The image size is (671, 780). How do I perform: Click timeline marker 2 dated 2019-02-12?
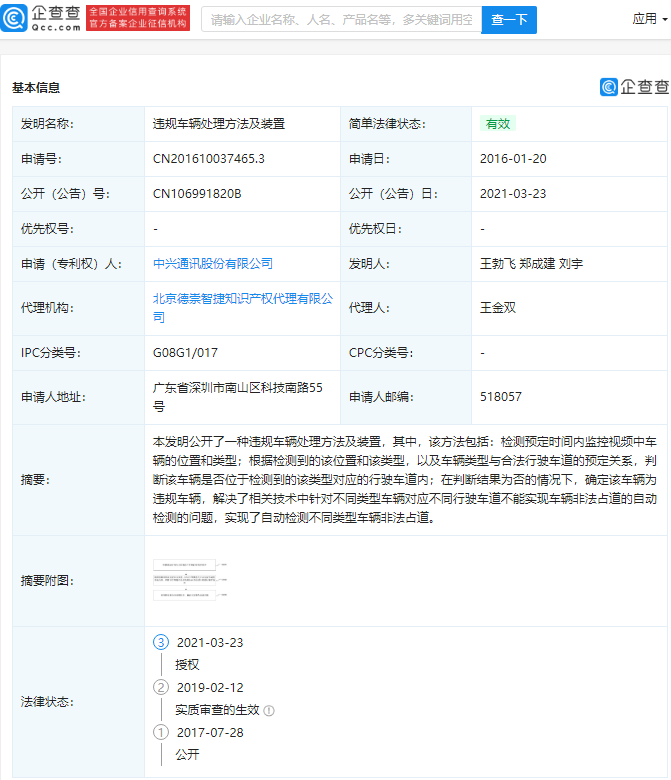point(161,687)
